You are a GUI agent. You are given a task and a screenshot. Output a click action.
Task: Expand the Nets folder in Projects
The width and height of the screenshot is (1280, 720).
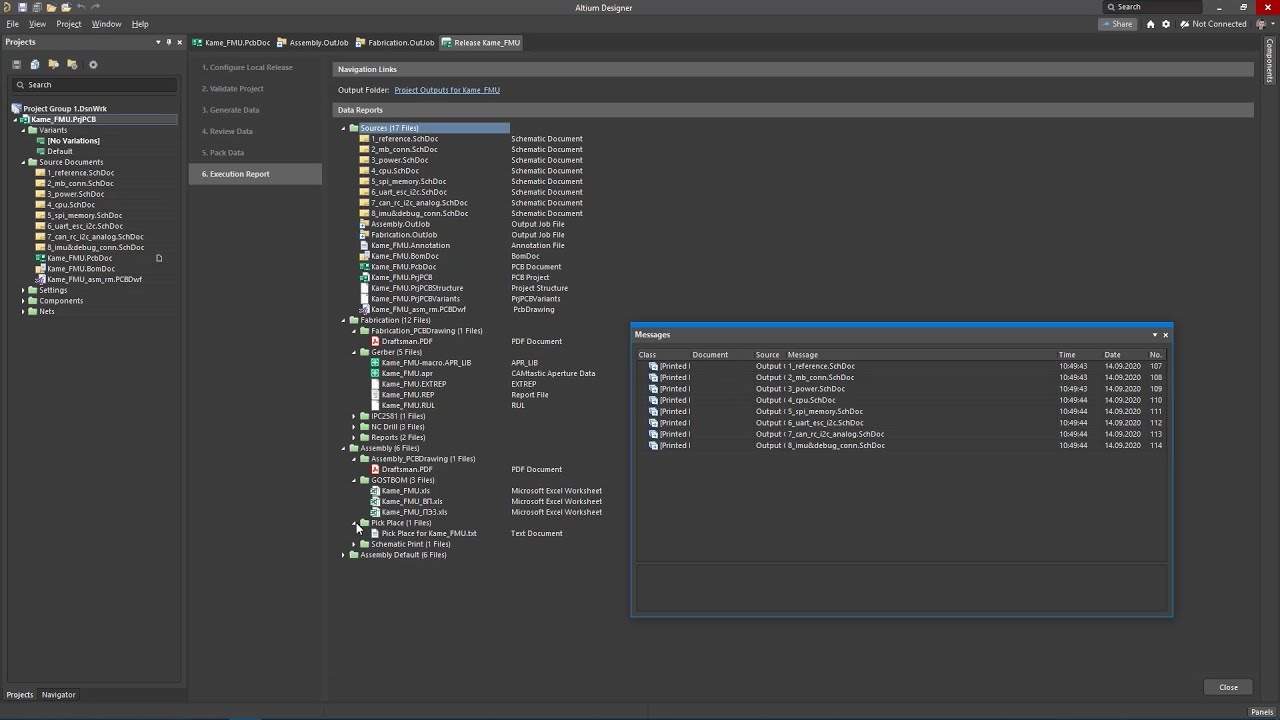[23, 311]
